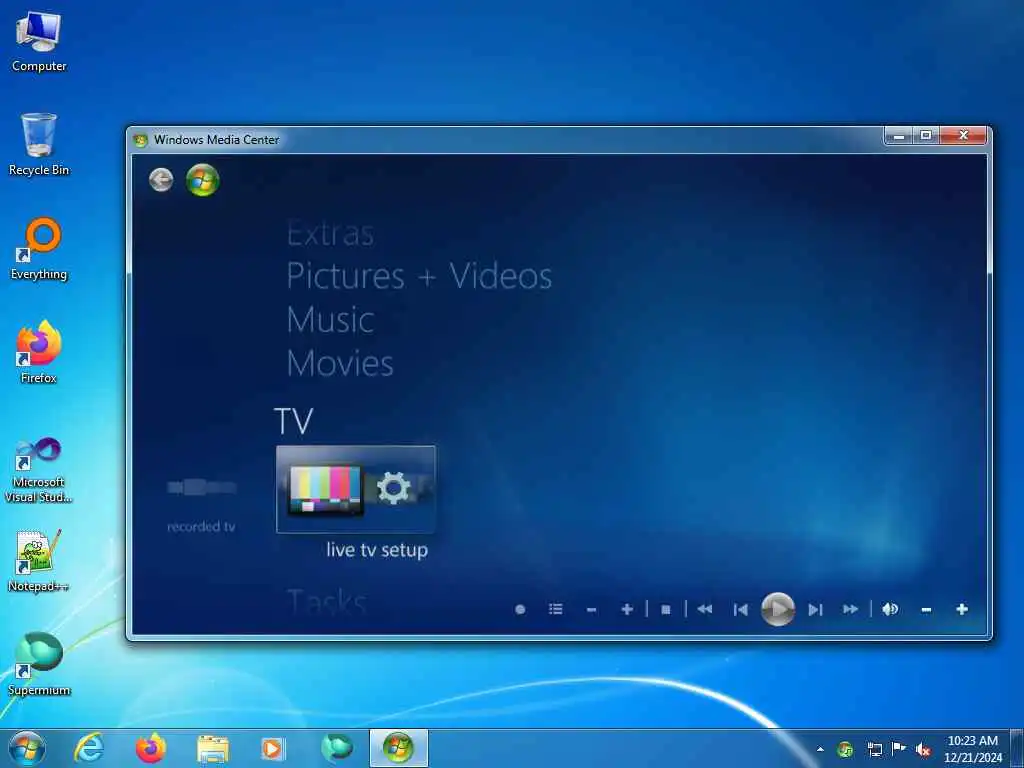Click the Media Center title bar icon
Image resolution: width=1024 pixels, height=768 pixels.
point(140,140)
